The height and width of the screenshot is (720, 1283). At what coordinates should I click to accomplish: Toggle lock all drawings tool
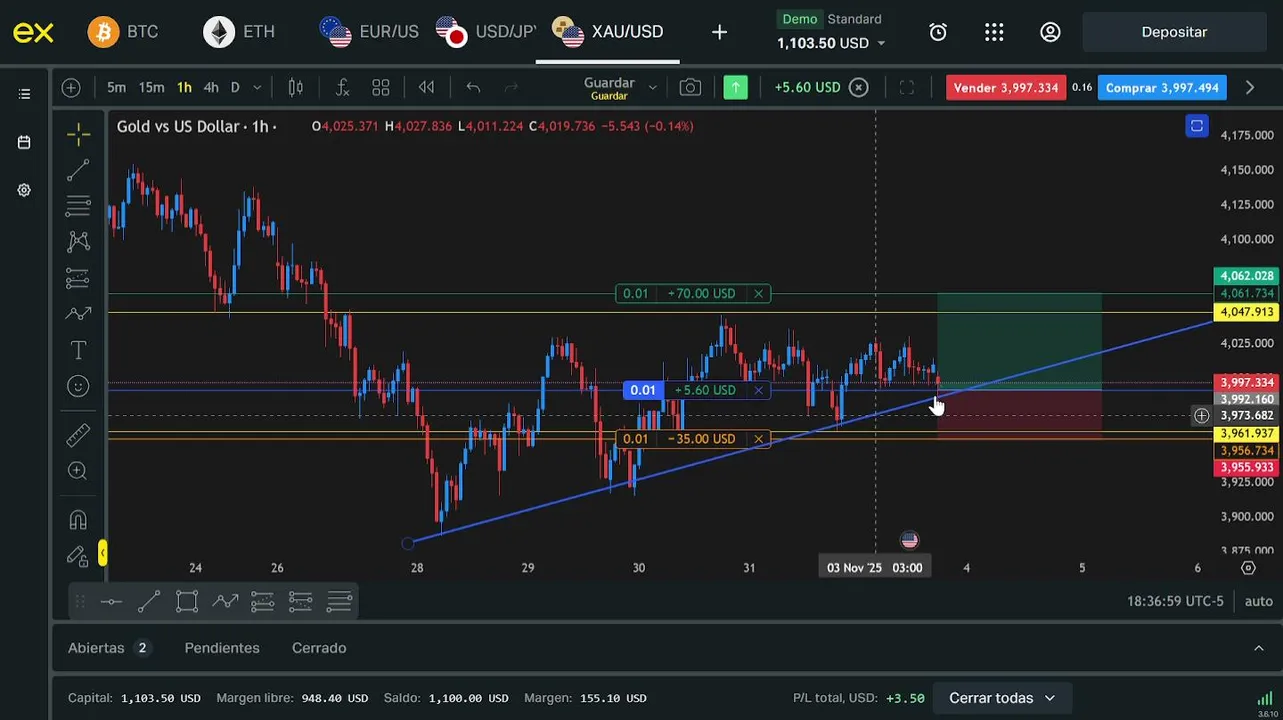(x=78, y=556)
